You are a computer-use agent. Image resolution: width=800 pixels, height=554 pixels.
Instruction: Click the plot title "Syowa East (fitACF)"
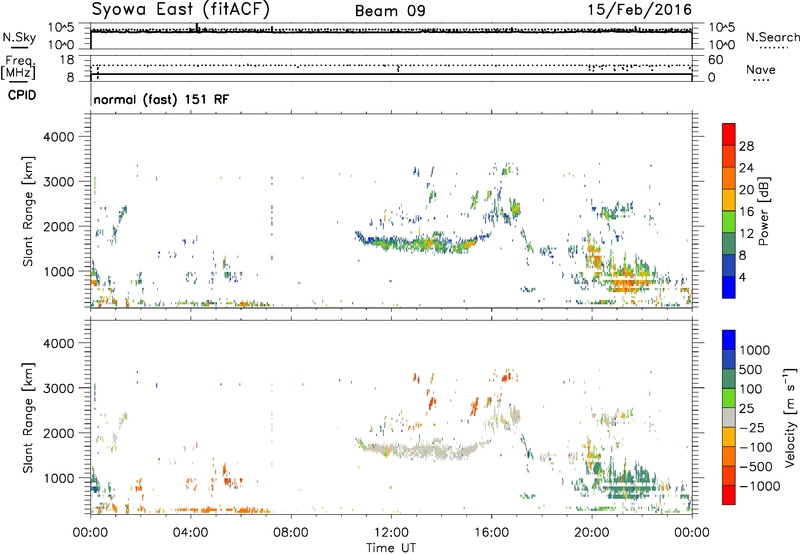click(180, 9)
